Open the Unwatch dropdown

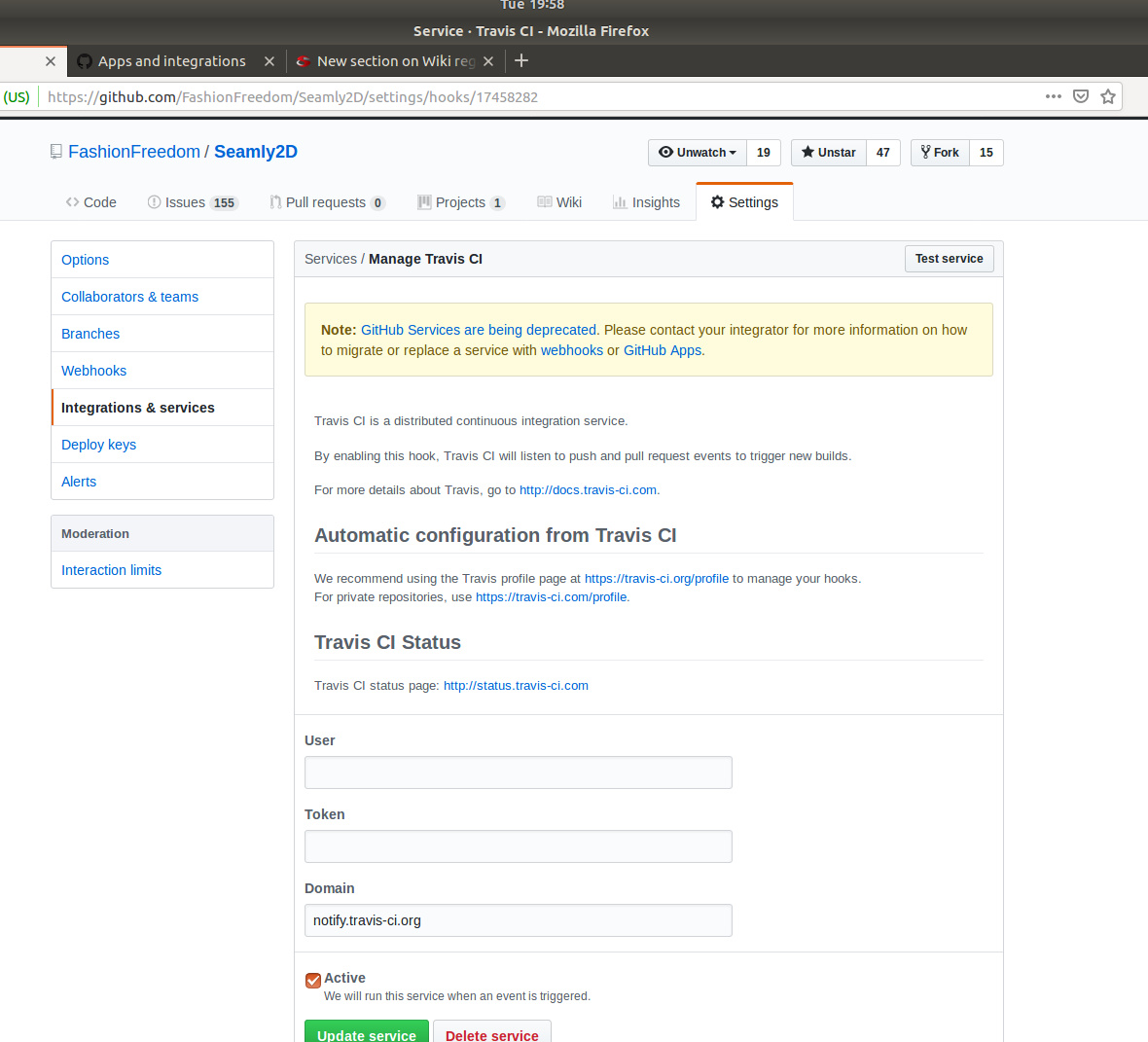click(698, 153)
